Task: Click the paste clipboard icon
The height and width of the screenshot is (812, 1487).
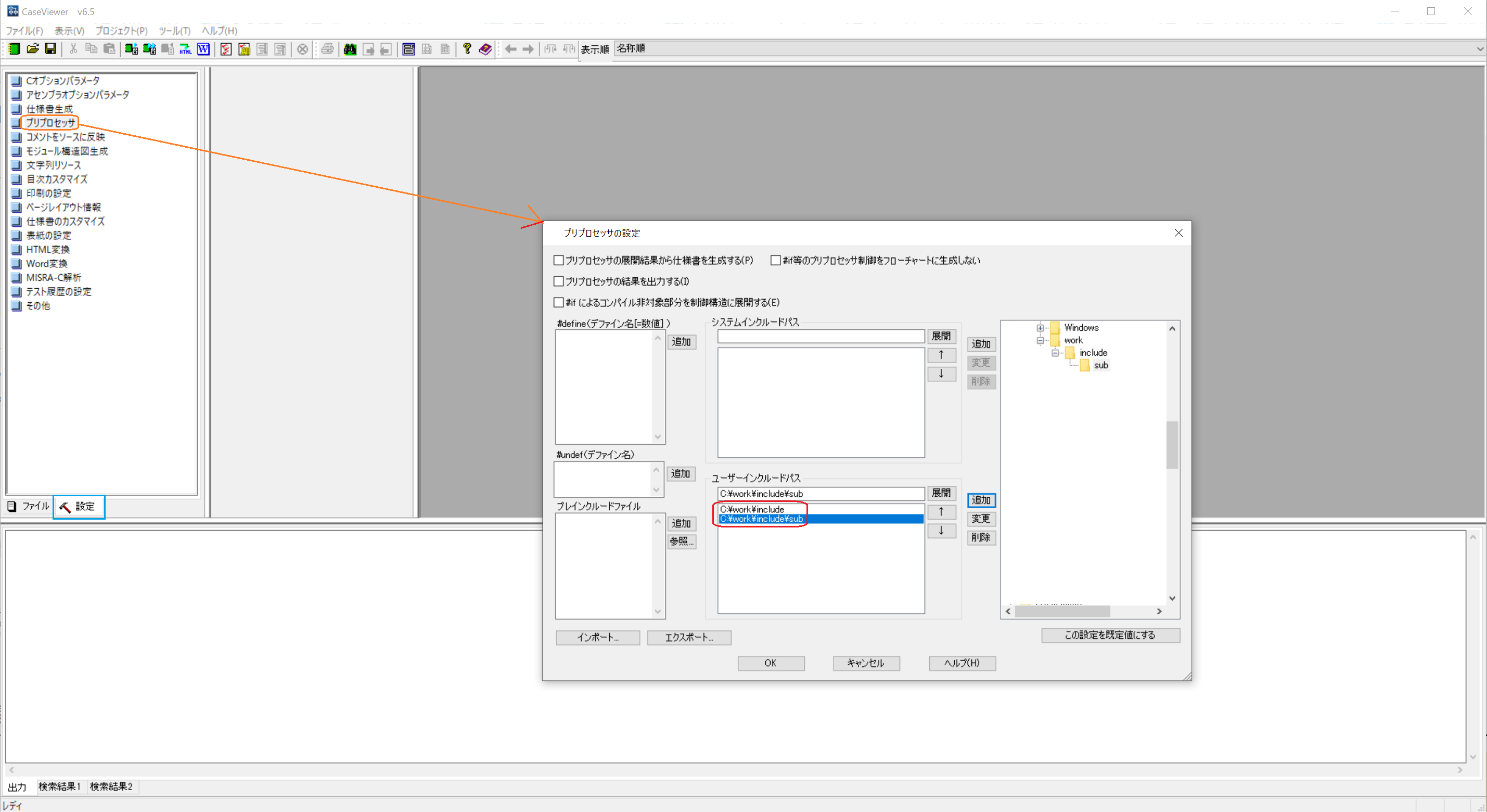Action: pos(109,49)
